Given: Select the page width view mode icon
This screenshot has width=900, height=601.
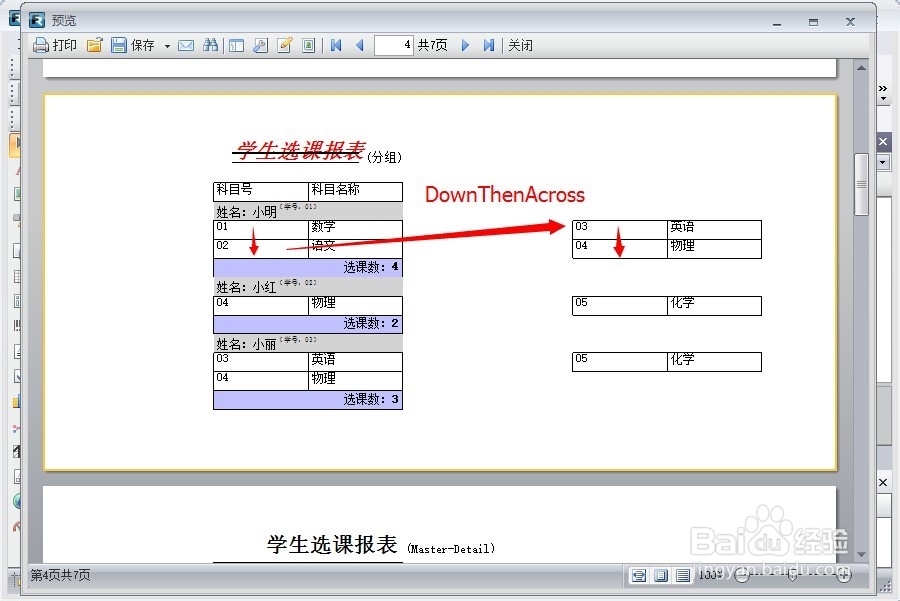Looking at the screenshot, I should click(x=639, y=575).
